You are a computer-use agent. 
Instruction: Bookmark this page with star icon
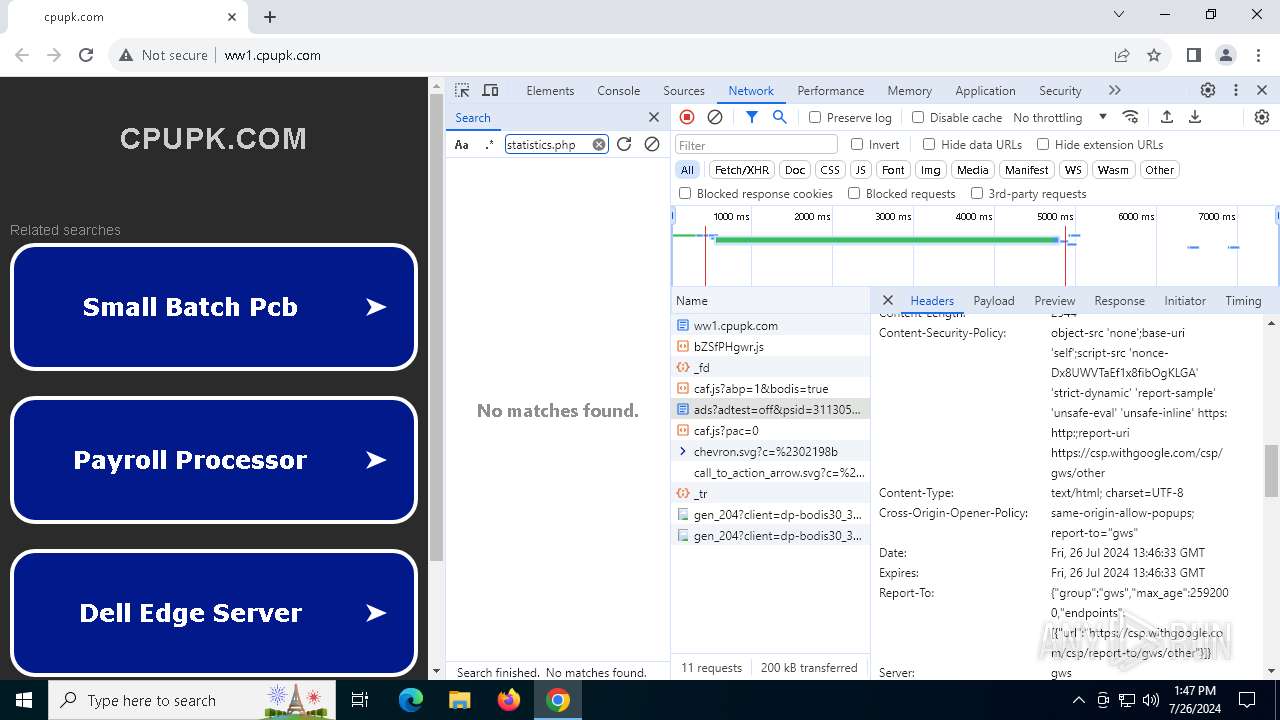click(1154, 55)
